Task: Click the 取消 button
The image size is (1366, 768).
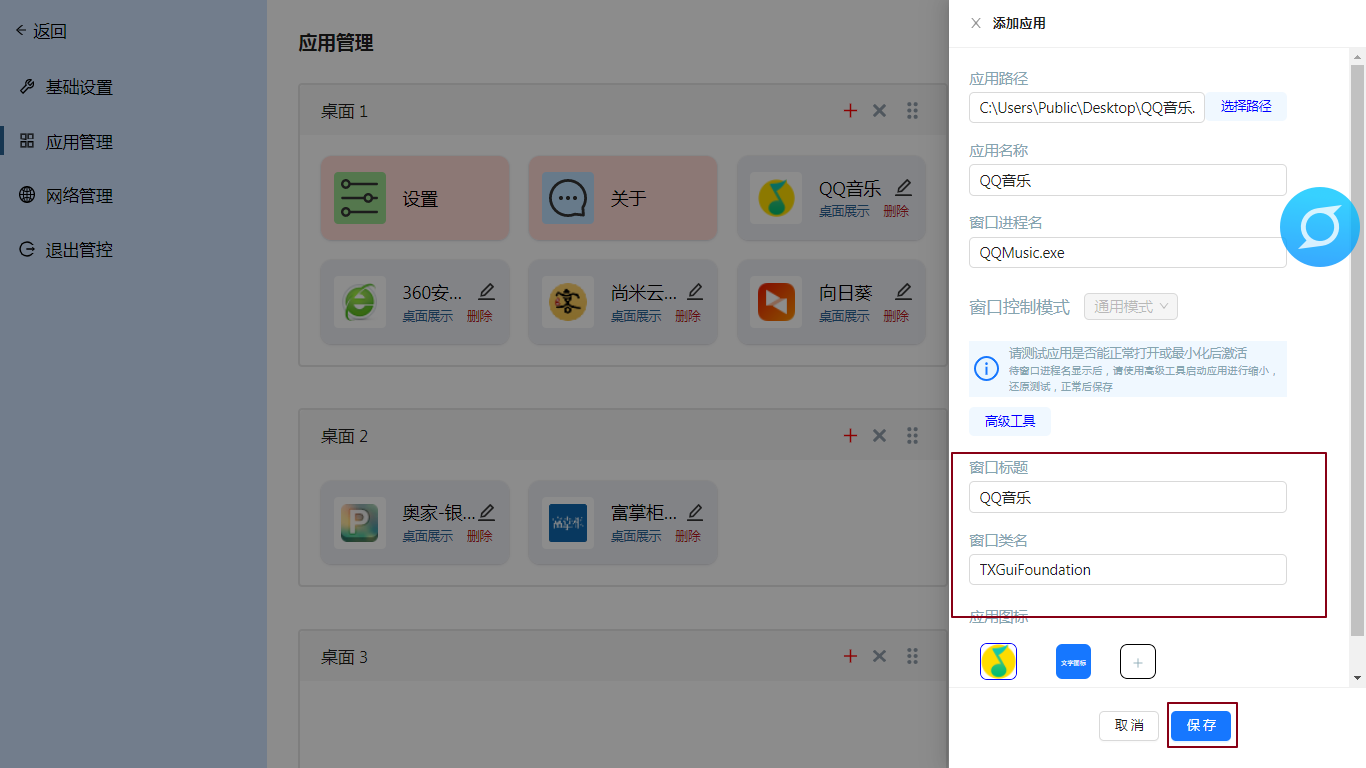Action: 1129,725
